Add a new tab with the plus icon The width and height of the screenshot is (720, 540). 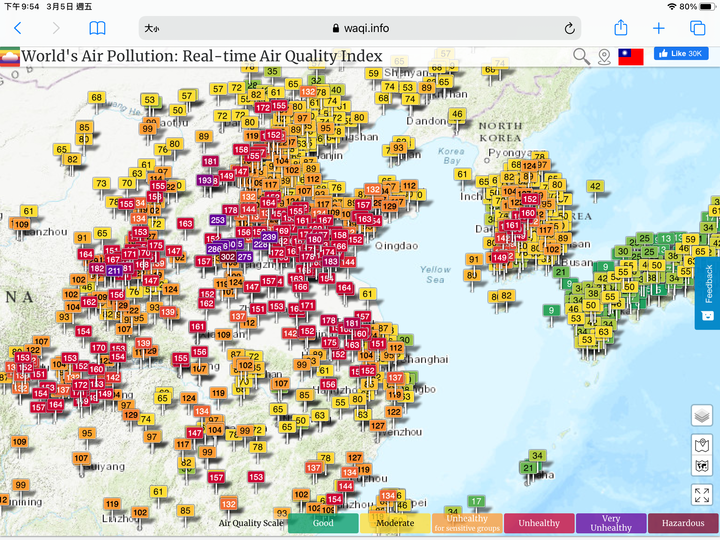[659, 28]
